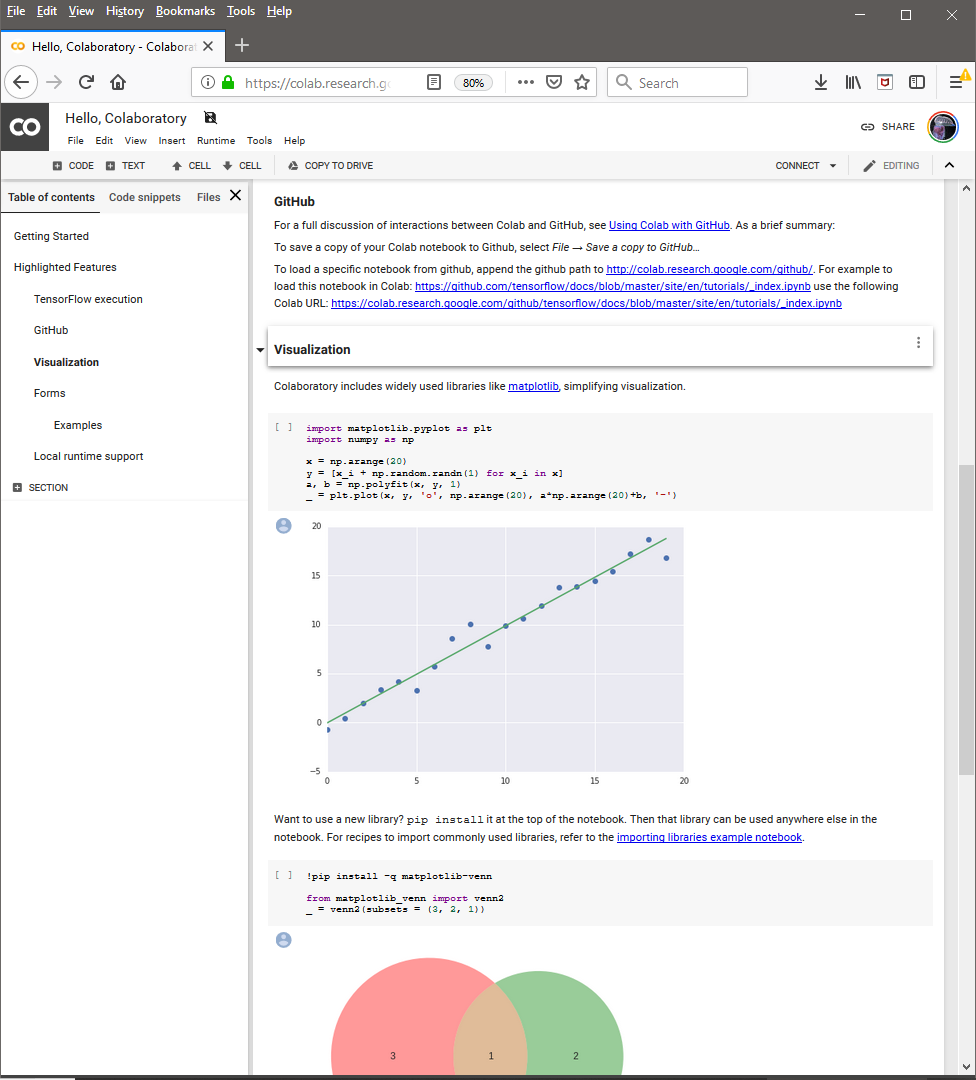The width and height of the screenshot is (976, 1080).
Task: Open the user account avatar
Action: [943, 127]
